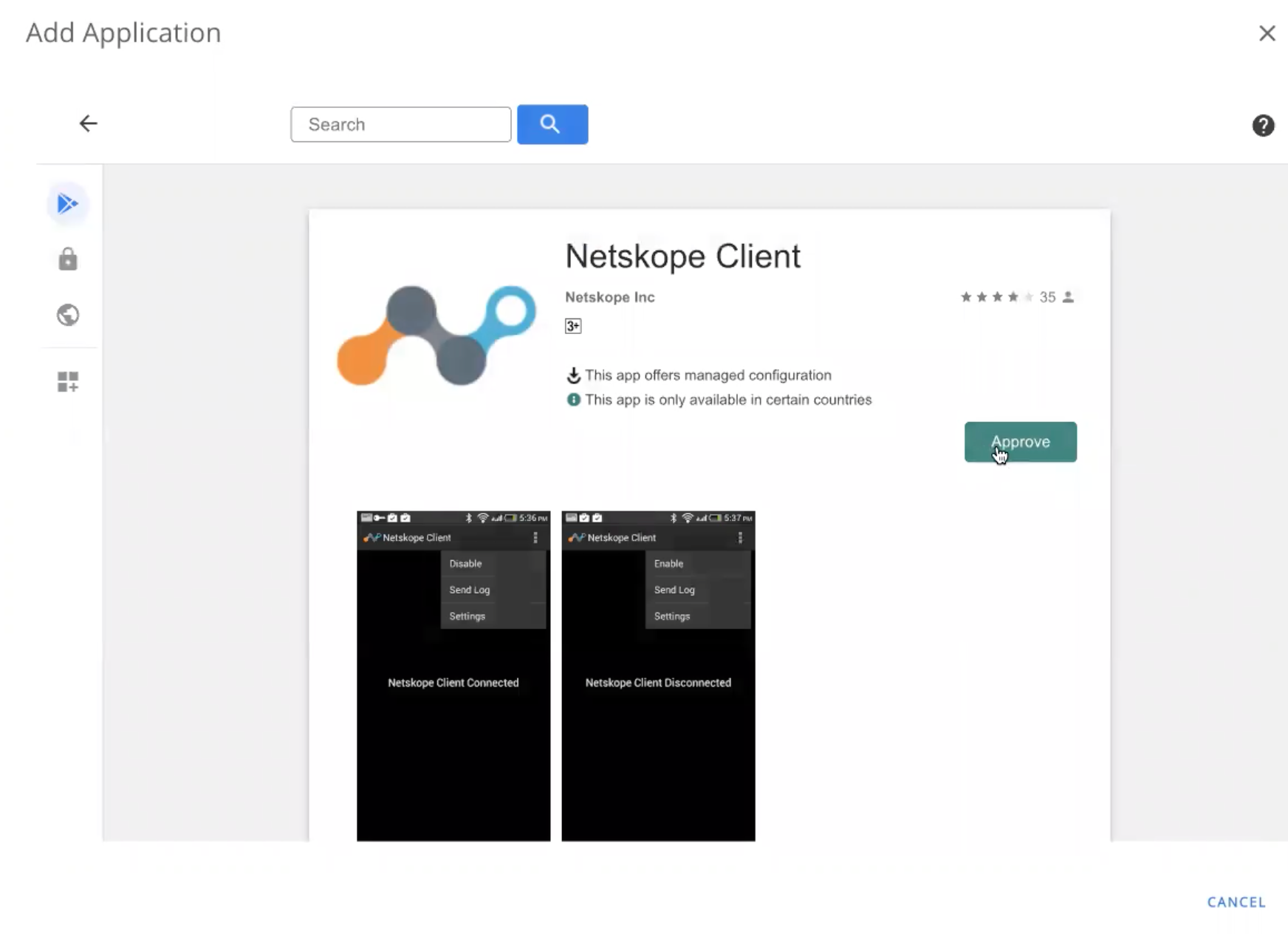The image size is (1288, 934).
Task: Click the info icon beside country availability note
Action: (573, 400)
